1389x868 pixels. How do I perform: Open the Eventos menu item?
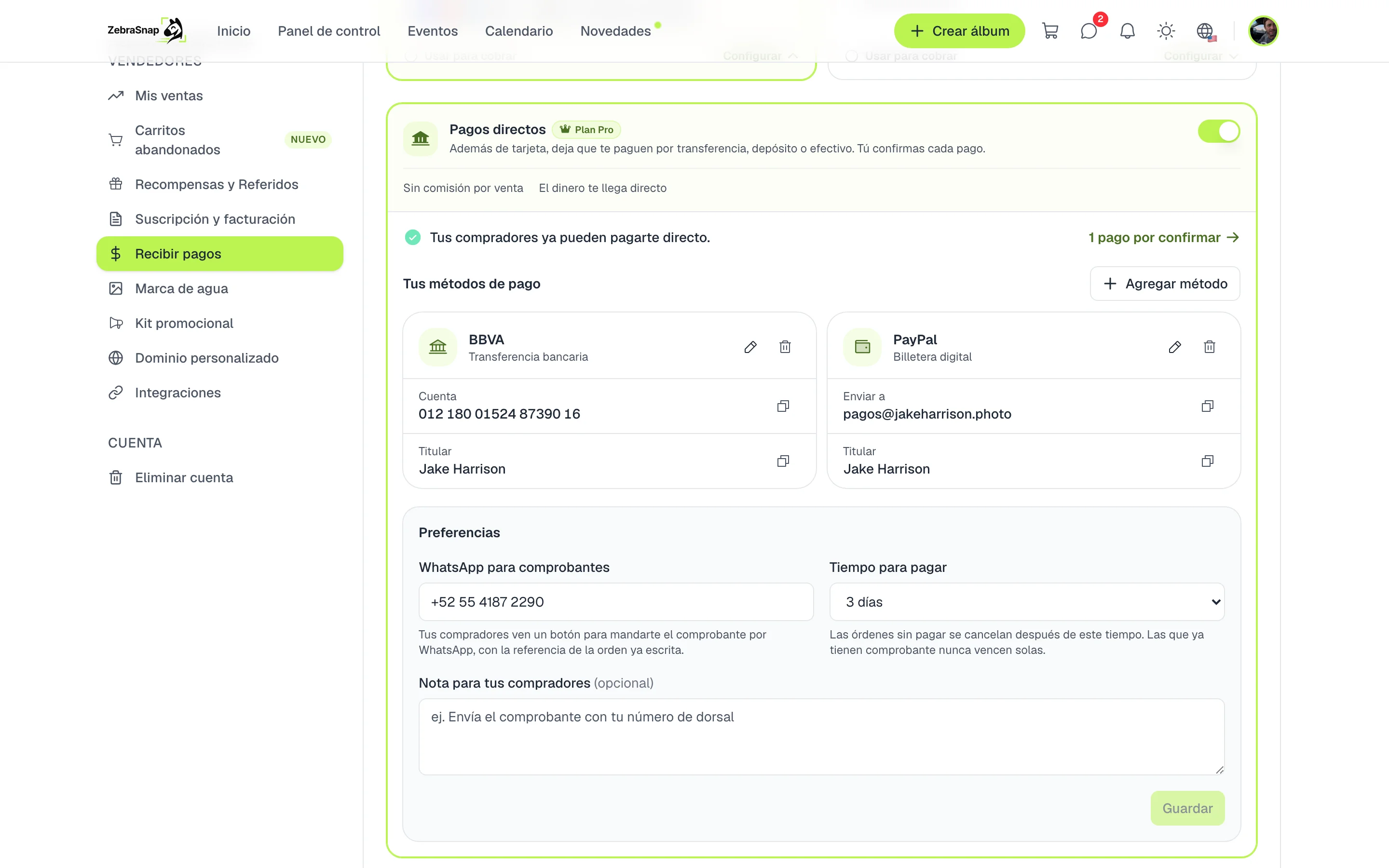tap(432, 31)
